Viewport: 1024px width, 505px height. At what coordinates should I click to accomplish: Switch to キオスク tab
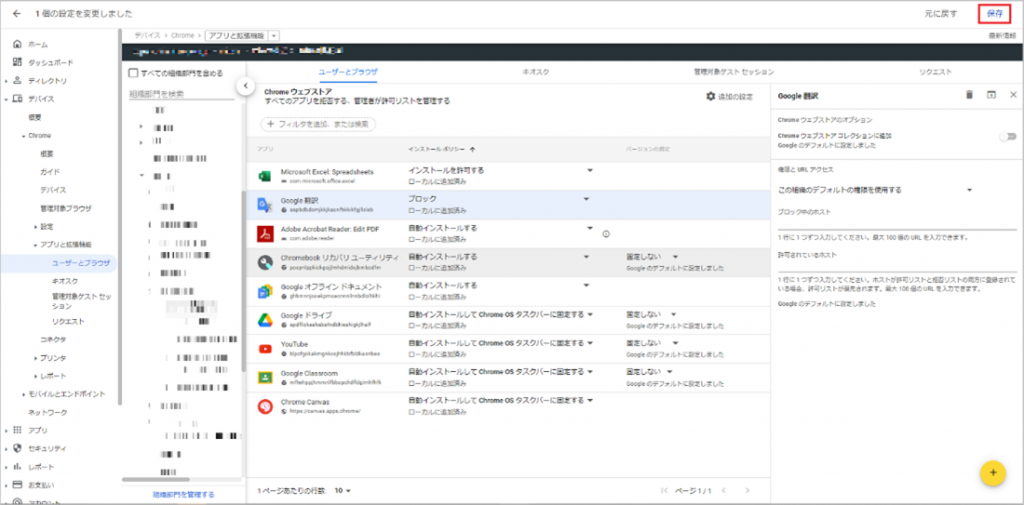(x=536, y=73)
